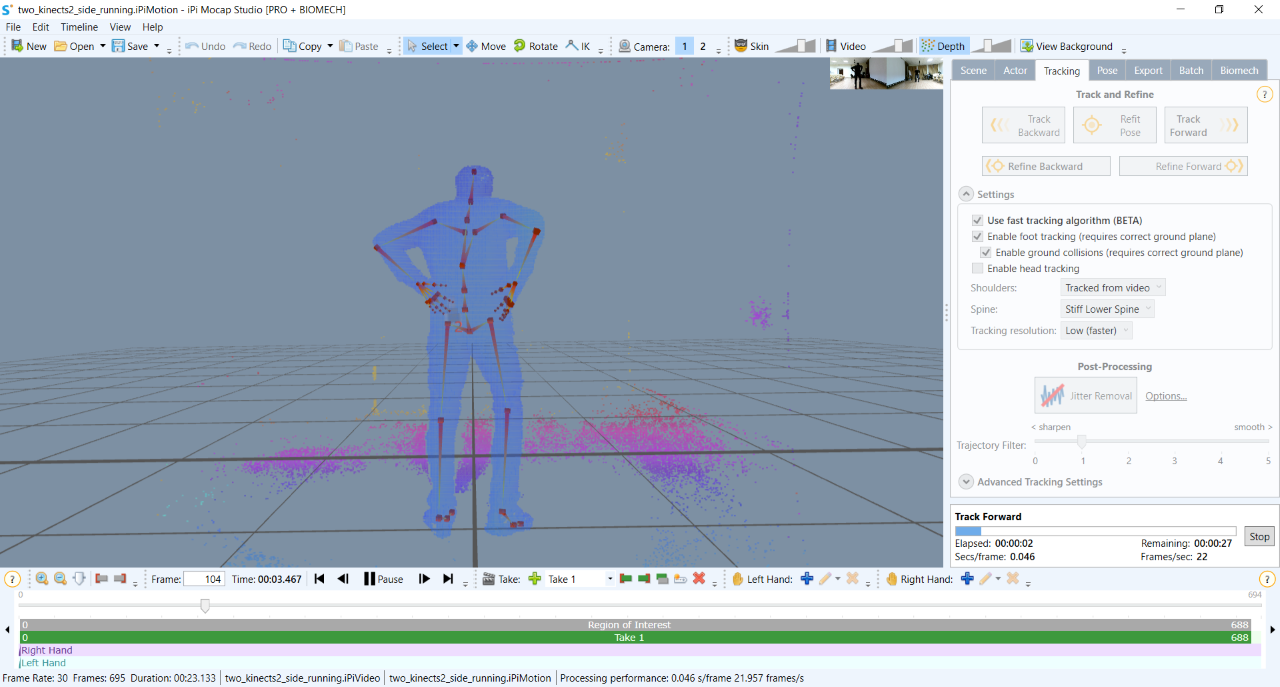Click the Trajectory Filter slider handle
The width and height of the screenshot is (1280, 687).
(x=1081, y=441)
